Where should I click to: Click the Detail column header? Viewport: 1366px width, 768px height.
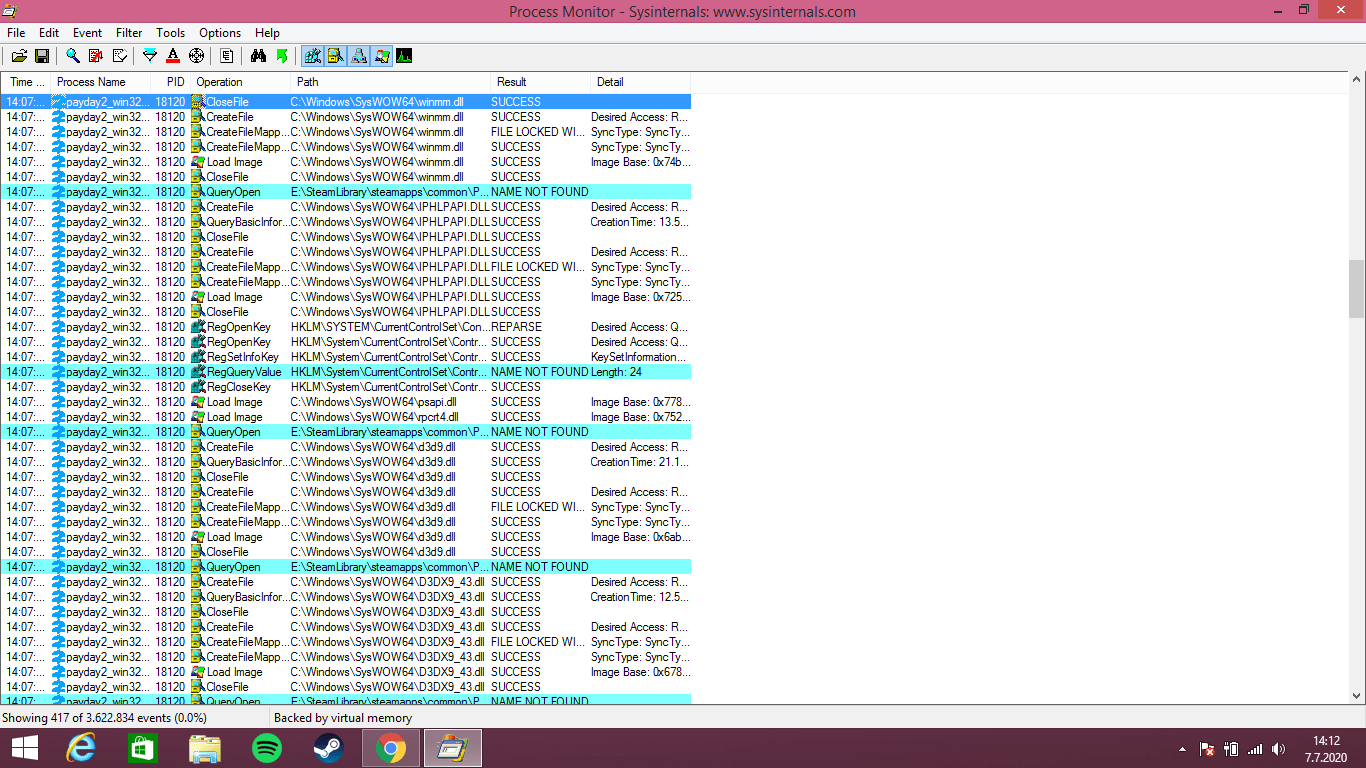tap(640, 82)
